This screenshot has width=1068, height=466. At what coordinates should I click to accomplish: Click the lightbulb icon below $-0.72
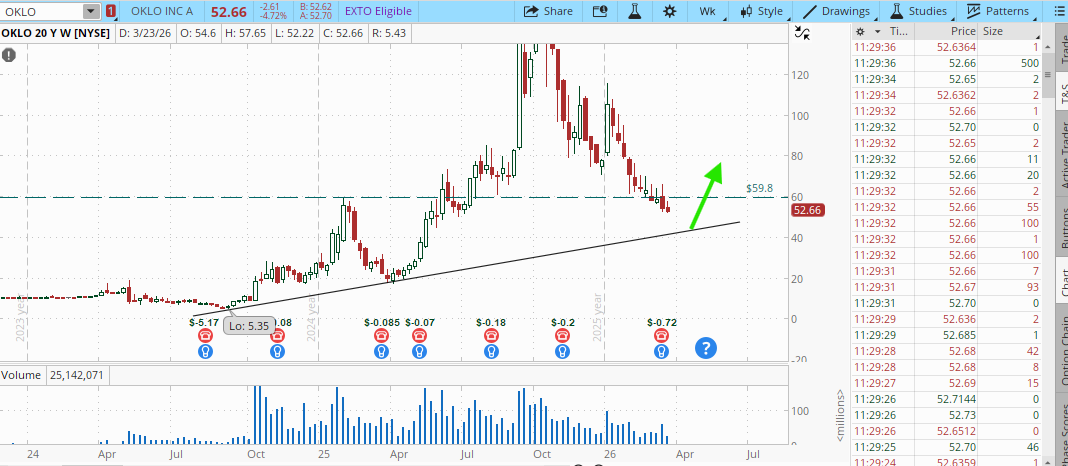(661, 352)
